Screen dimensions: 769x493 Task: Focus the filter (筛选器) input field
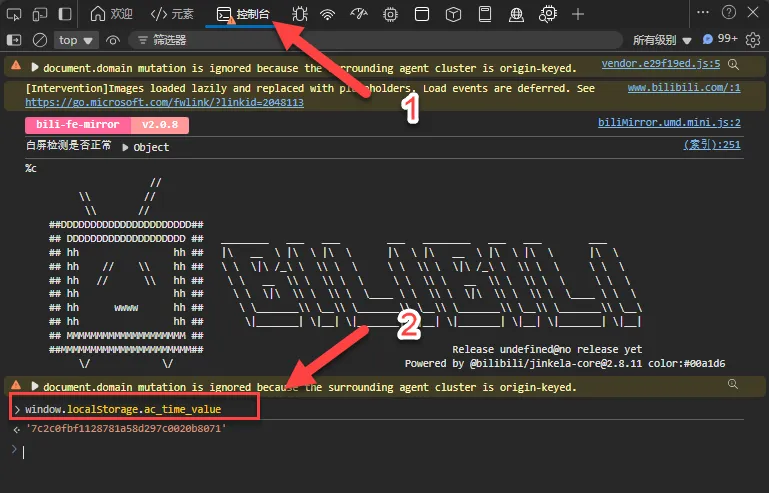pos(375,40)
